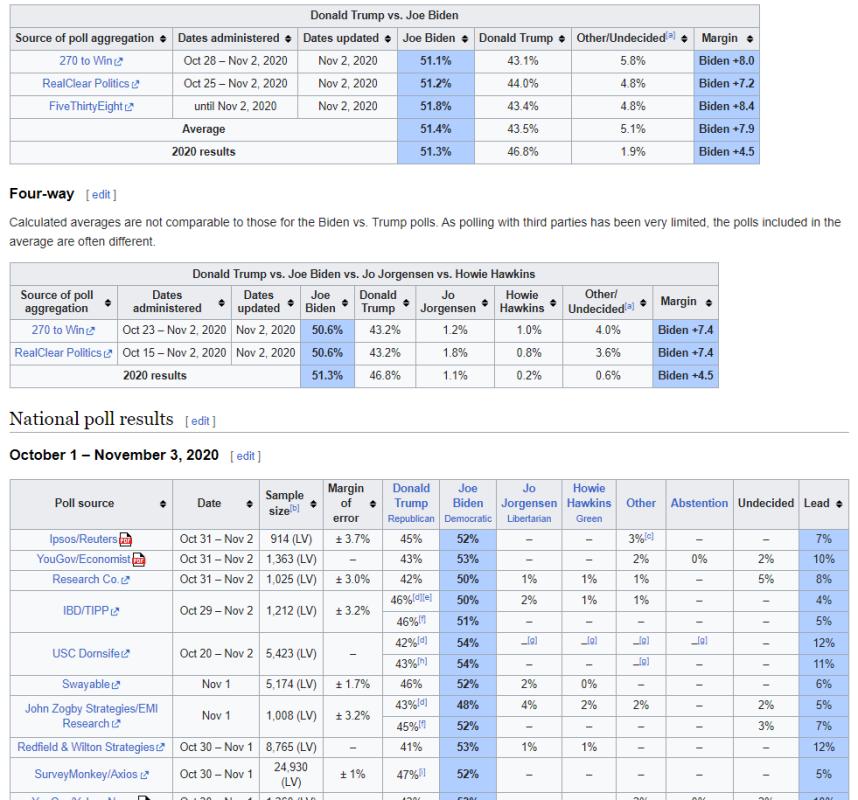Open the PDF icon beside YouGov/Economist
This screenshot has width=858, height=800.
pos(138,560)
